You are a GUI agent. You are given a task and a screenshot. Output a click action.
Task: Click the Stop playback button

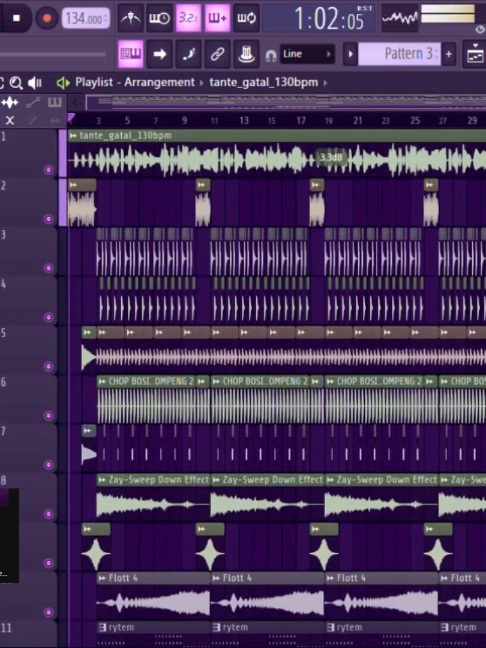16,18
